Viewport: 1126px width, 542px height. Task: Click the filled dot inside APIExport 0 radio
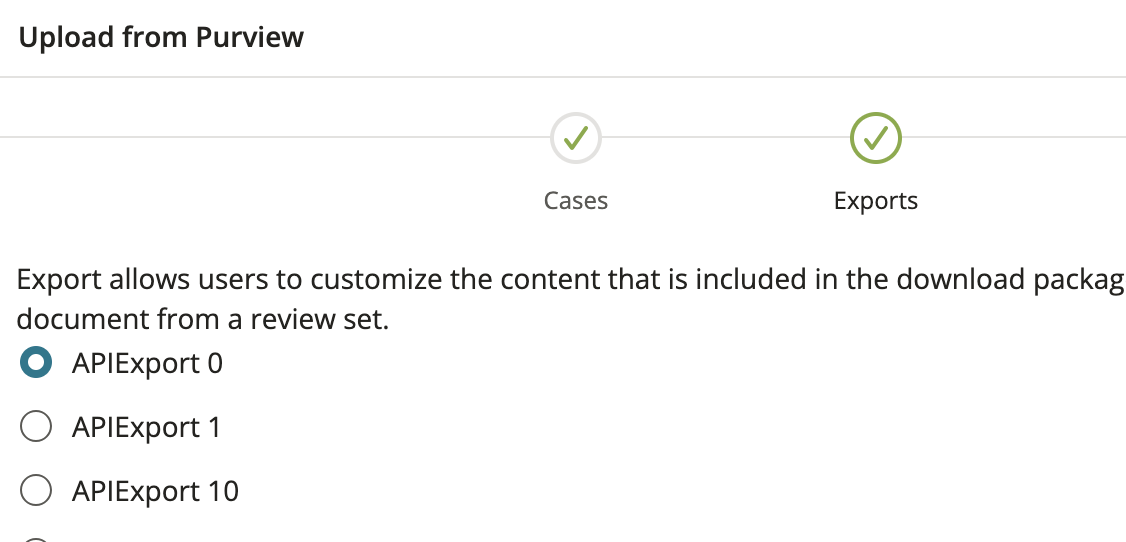(36, 363)
